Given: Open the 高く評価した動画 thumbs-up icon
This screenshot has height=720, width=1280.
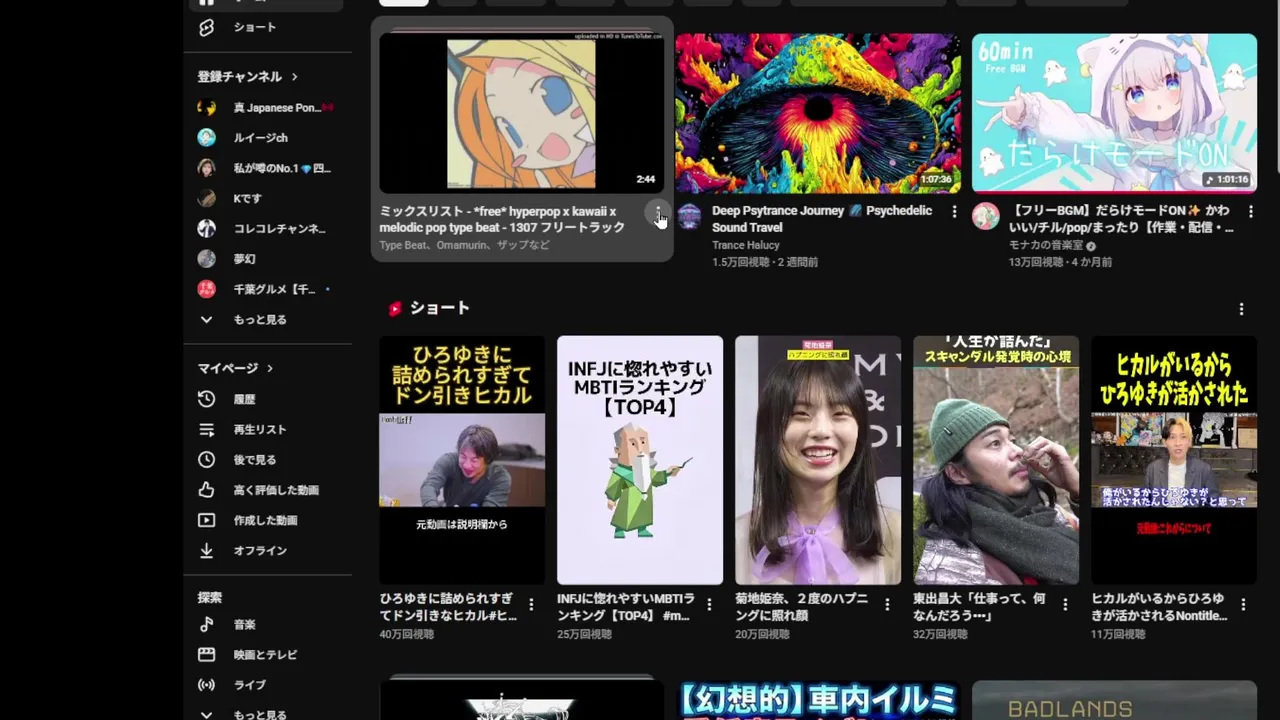Looking at the screenshot, I should (x=206, y=490).
